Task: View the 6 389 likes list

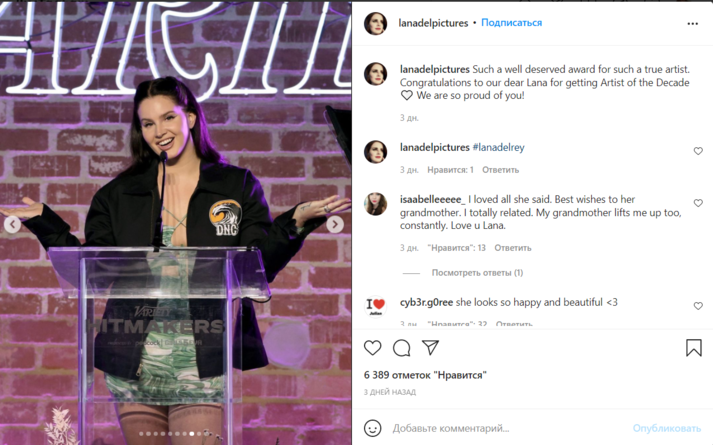Action: click(x=425, y=375)
